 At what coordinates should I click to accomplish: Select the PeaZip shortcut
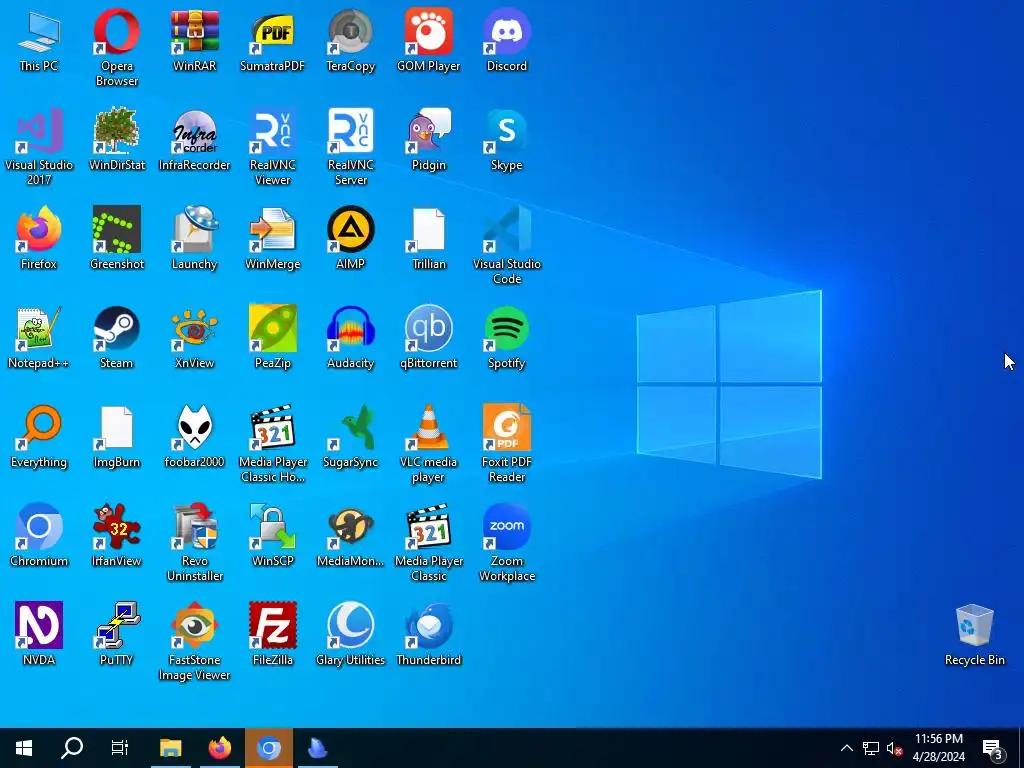(272, 338)
